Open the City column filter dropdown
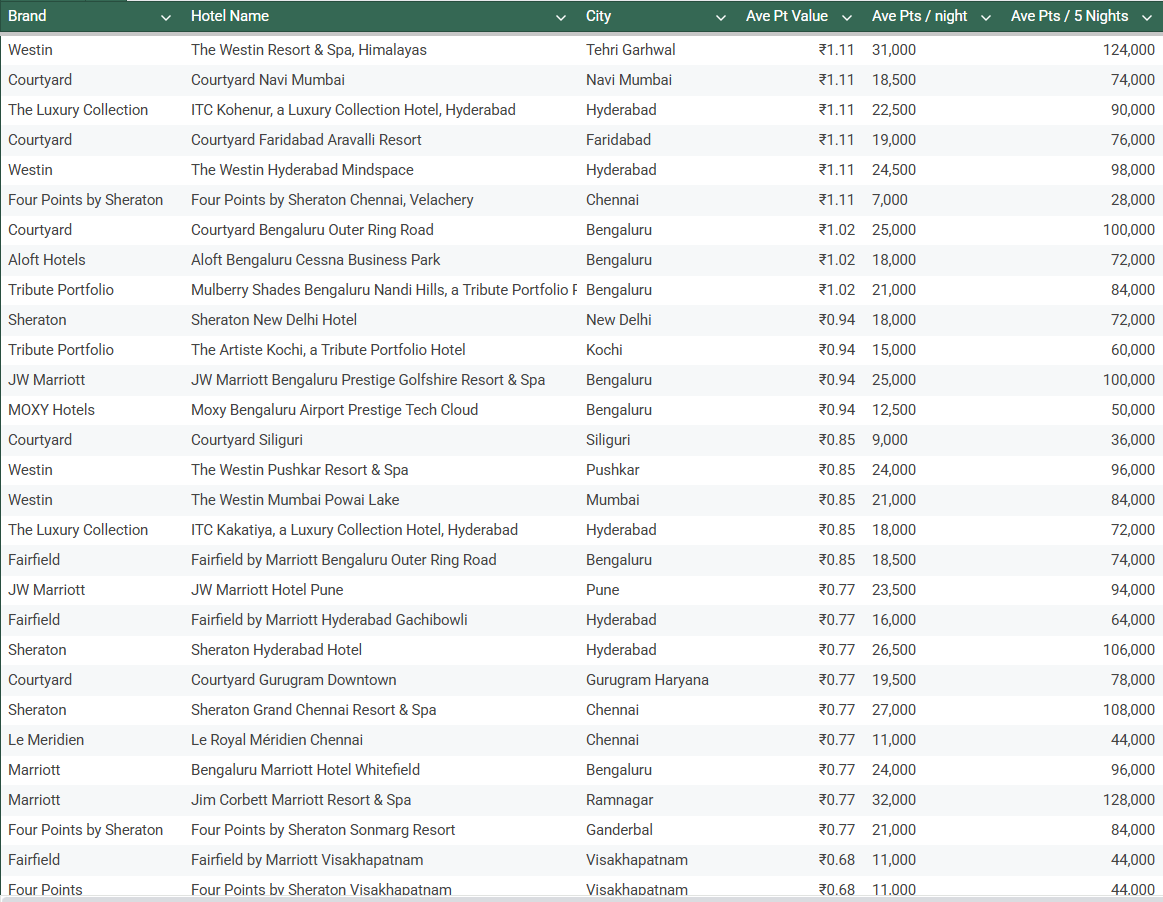The width and height of the screenshot is (1163, 902). click(x=720, y=17)
